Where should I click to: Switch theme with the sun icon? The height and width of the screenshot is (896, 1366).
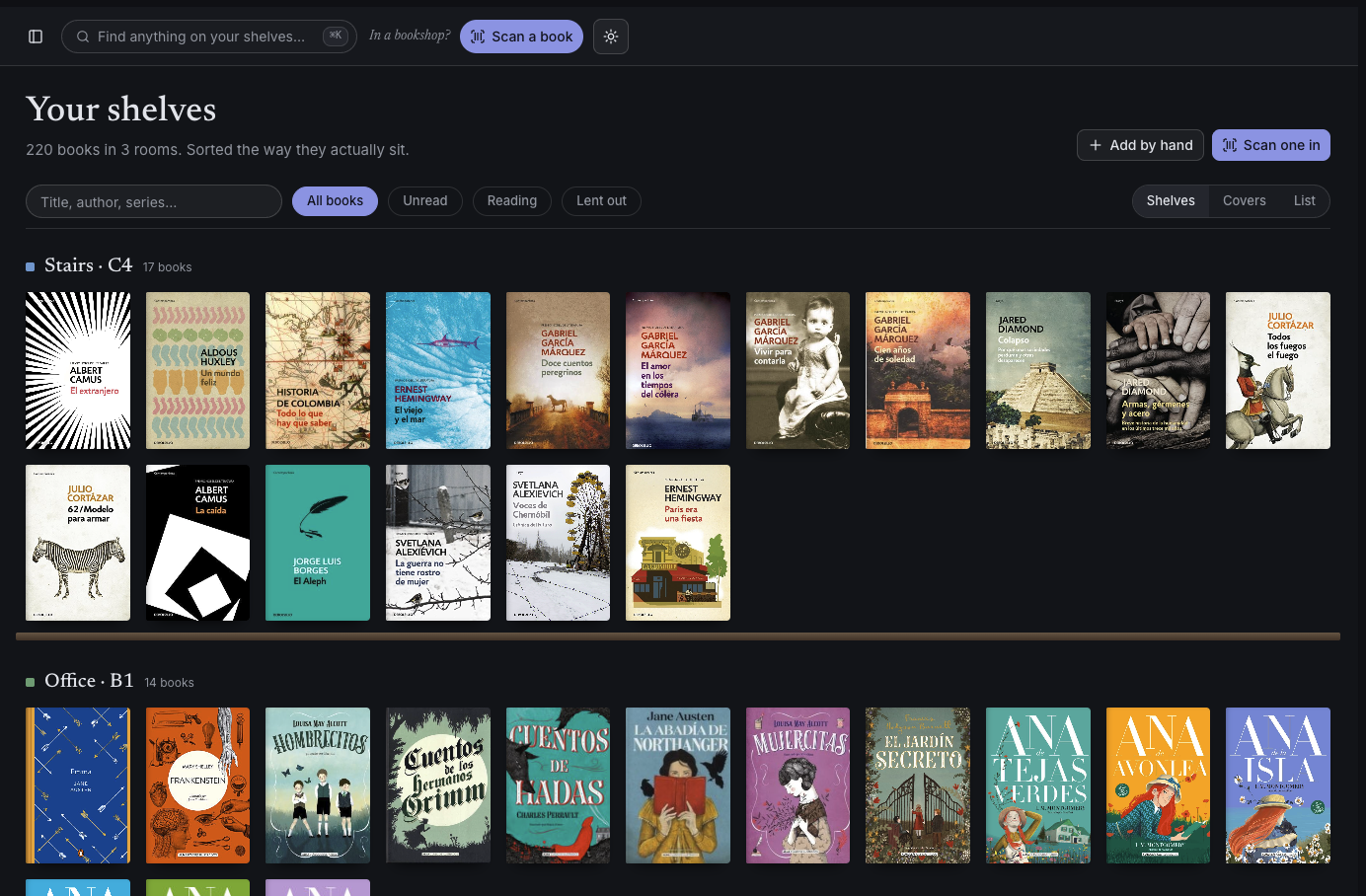[611, 37]
